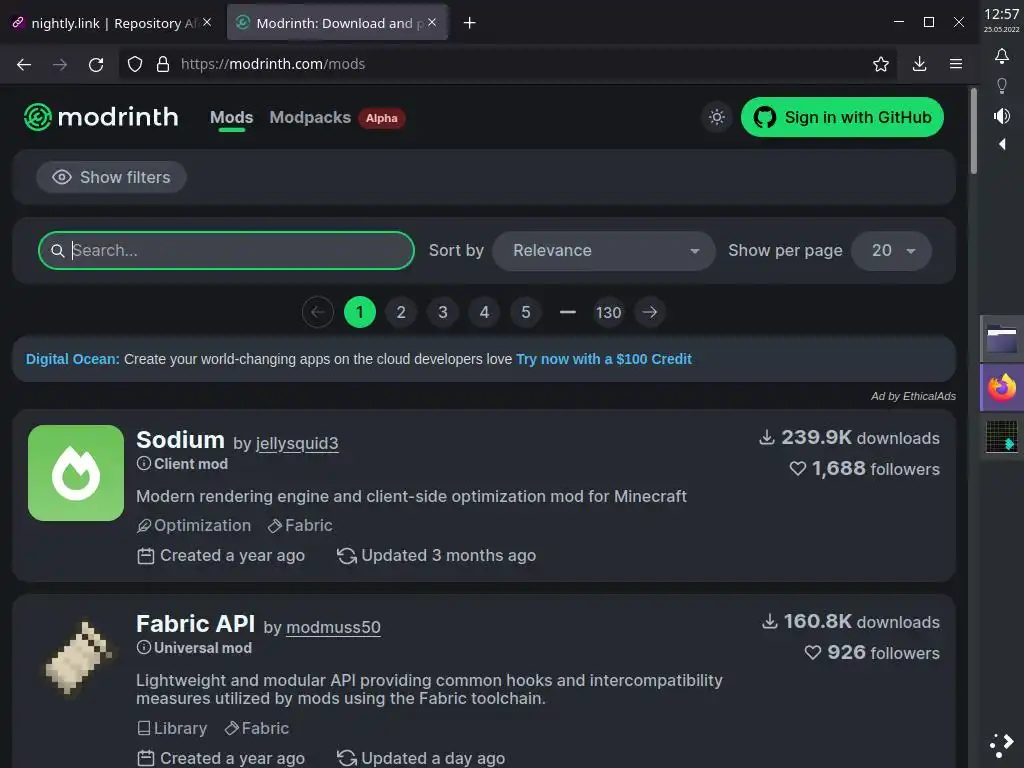Viewport: 1024px width, 768px height.
Task: Click Fabric API Fabric loader tag
Action: click(x=257, y=728)
